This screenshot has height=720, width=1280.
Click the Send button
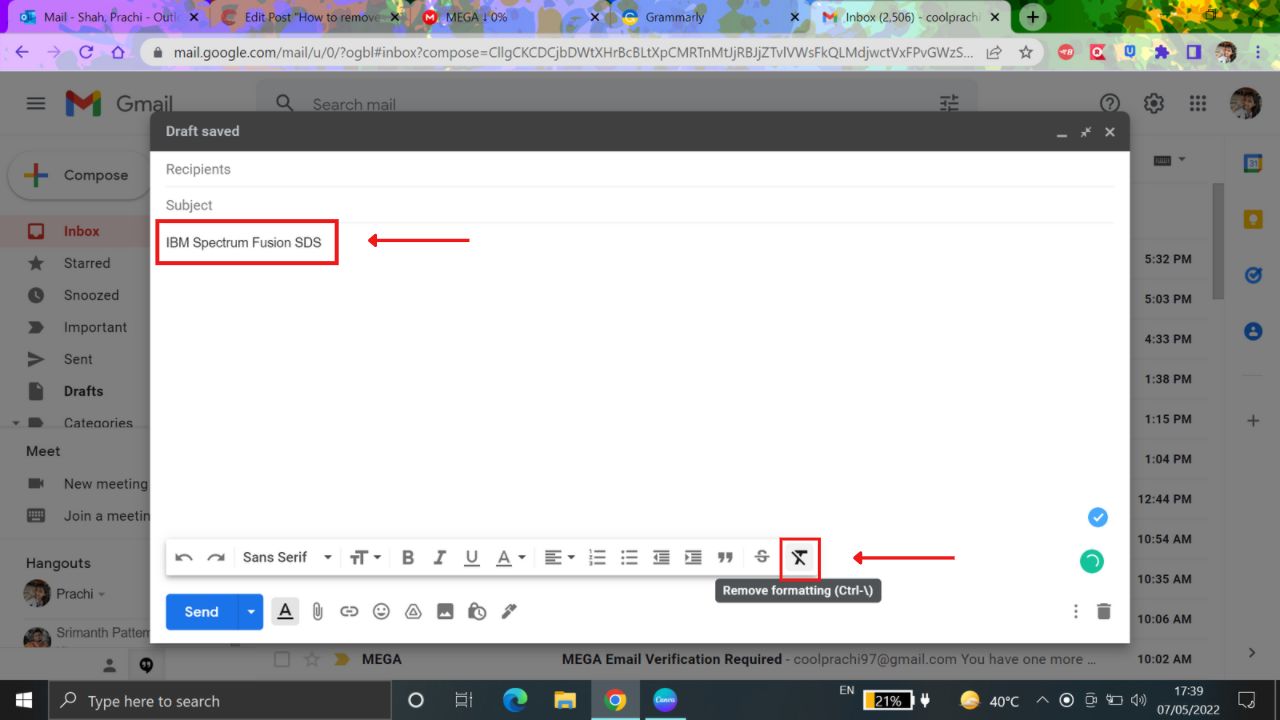[x=201, y=612]
